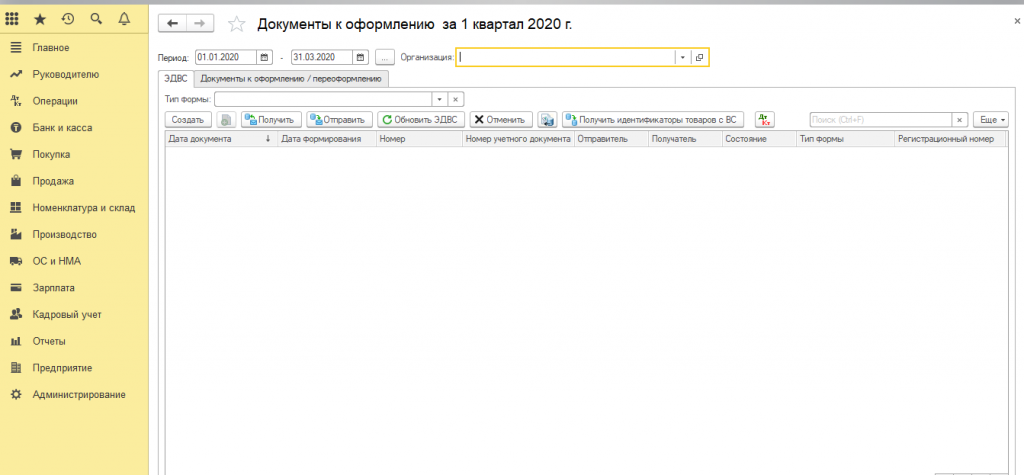Click into the Поиск search field
1024x475 pixels.
click(878, 119)
